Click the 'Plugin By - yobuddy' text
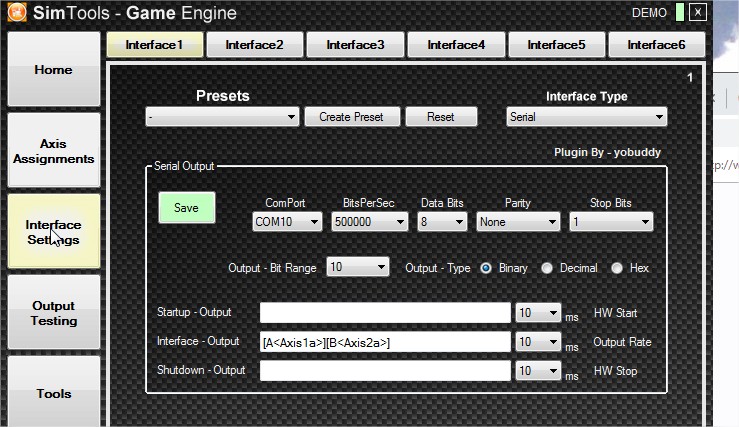 point(608,152)
